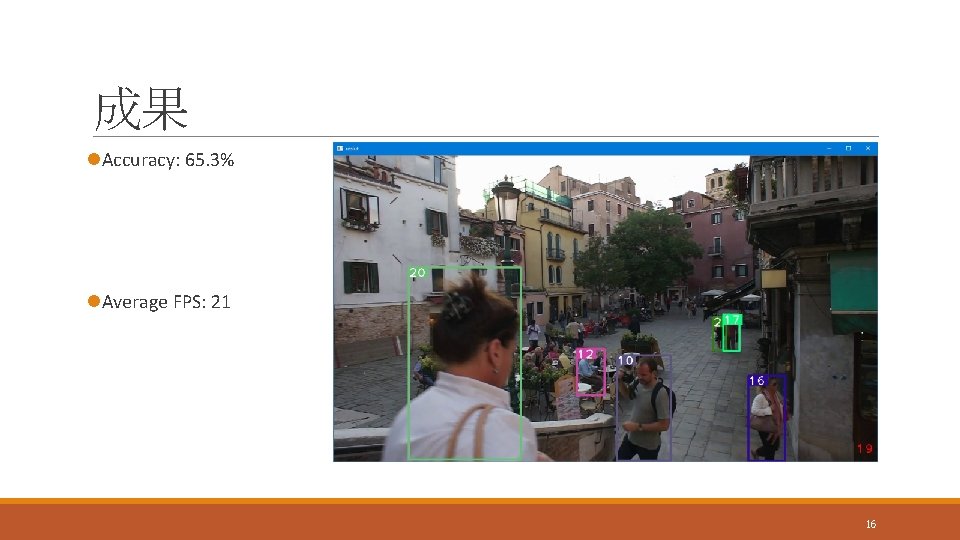Image resolution: width=960 pixels, height=540 pixels.
Task: Select the "Average FPS: 21" bullet text
Action: [x=166, y=302]
